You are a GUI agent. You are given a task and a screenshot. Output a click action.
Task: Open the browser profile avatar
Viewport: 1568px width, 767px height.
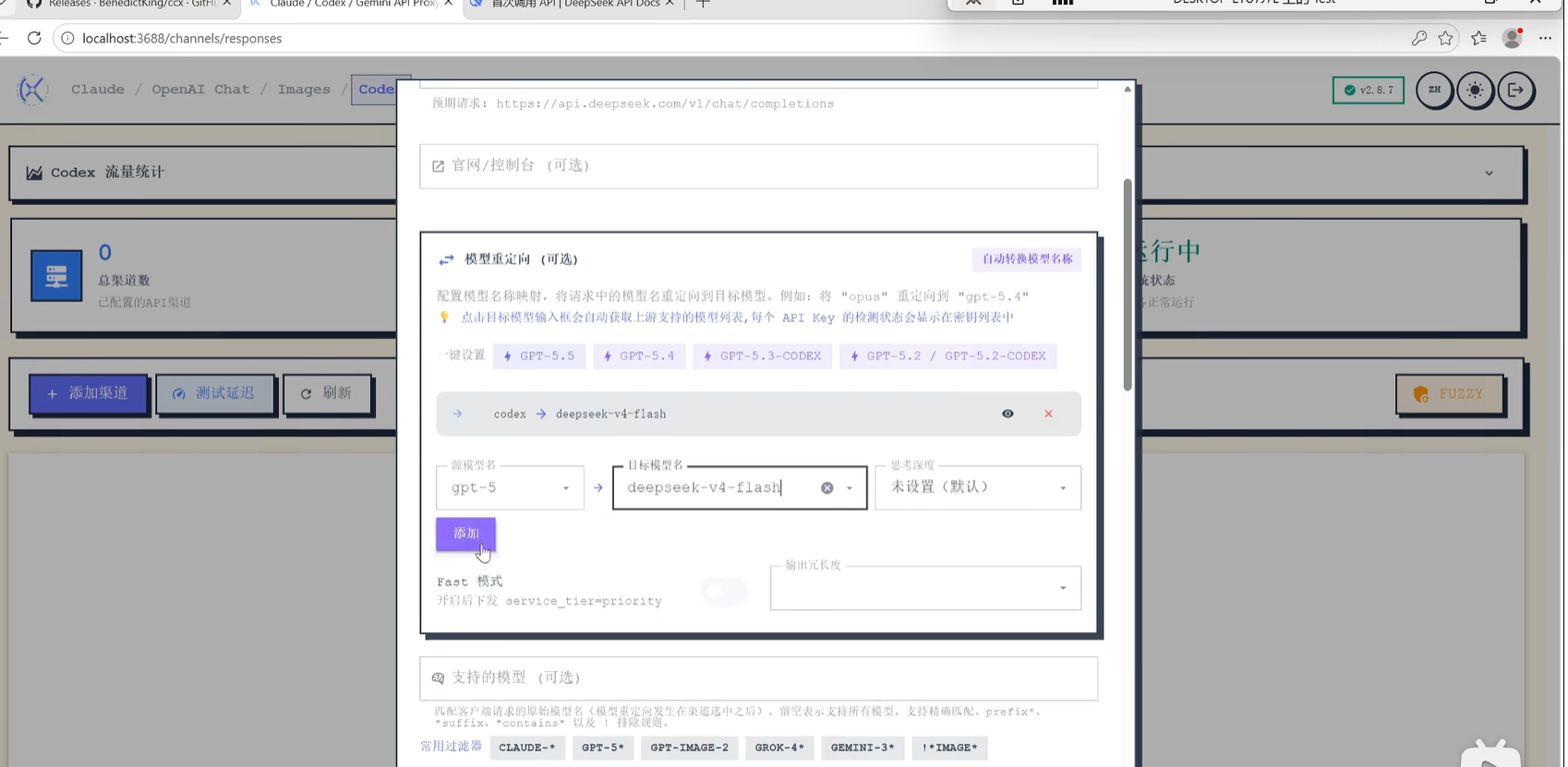(x=1513, y=38)
